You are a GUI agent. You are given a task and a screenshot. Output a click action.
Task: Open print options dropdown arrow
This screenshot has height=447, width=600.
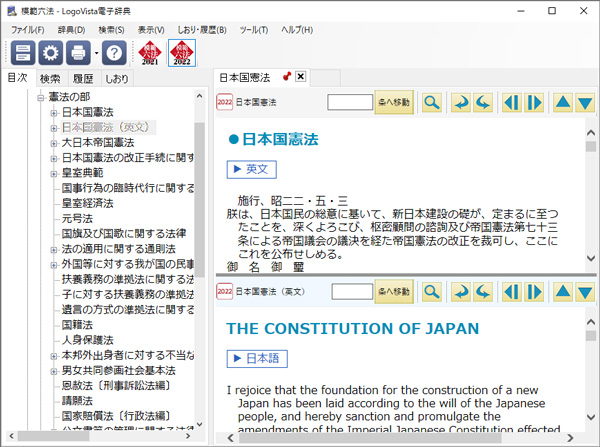(96, 53)
